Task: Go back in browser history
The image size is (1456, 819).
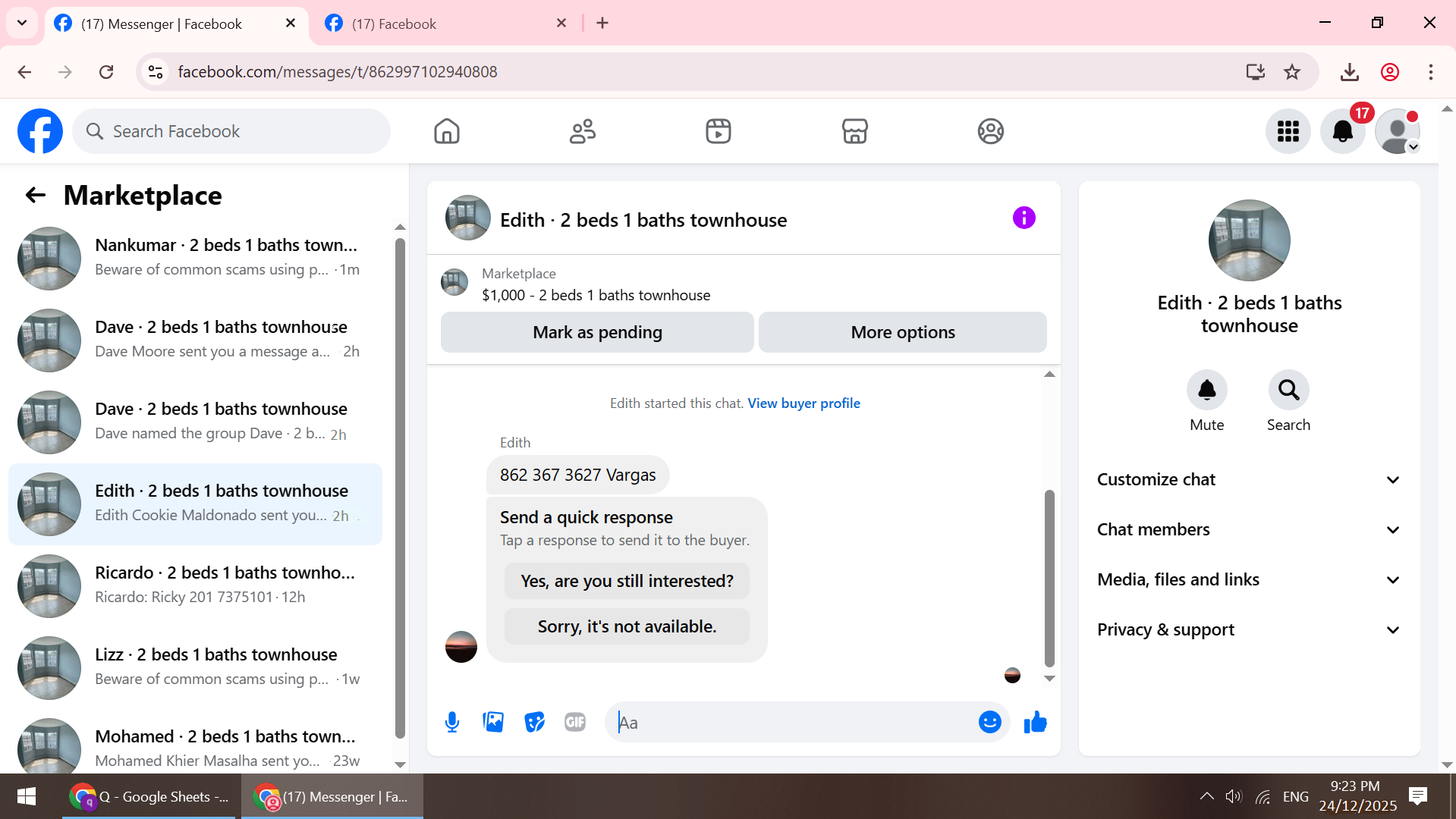Action: pyautogui.click(x=24, y=72)
